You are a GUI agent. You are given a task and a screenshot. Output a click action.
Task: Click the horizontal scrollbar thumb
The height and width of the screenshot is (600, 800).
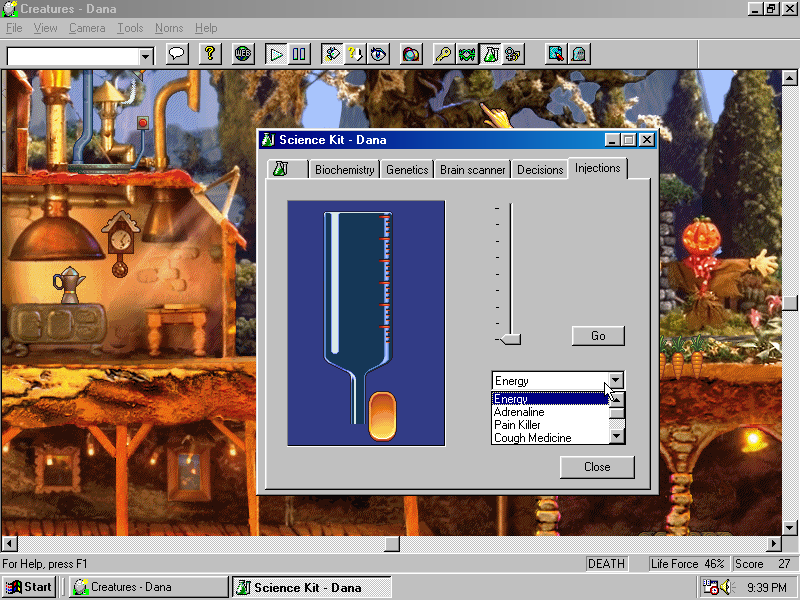(x=392, y=544)
